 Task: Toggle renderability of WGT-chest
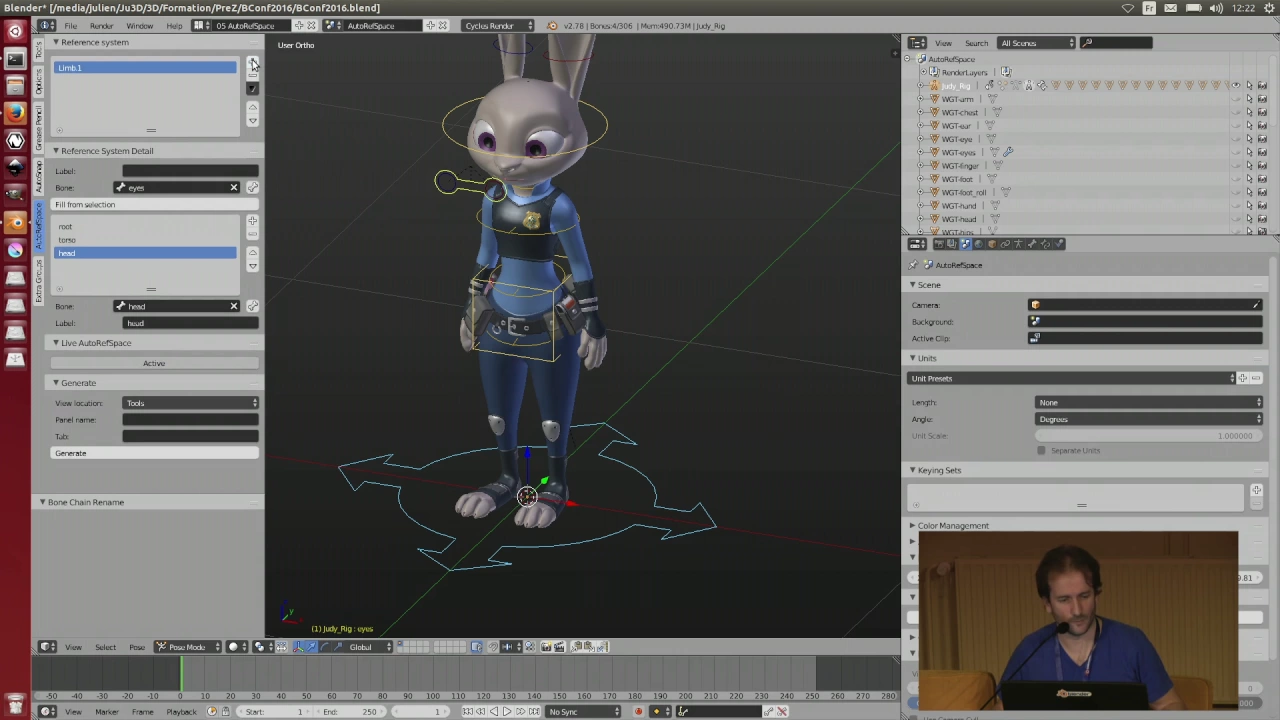(1262, 112)
